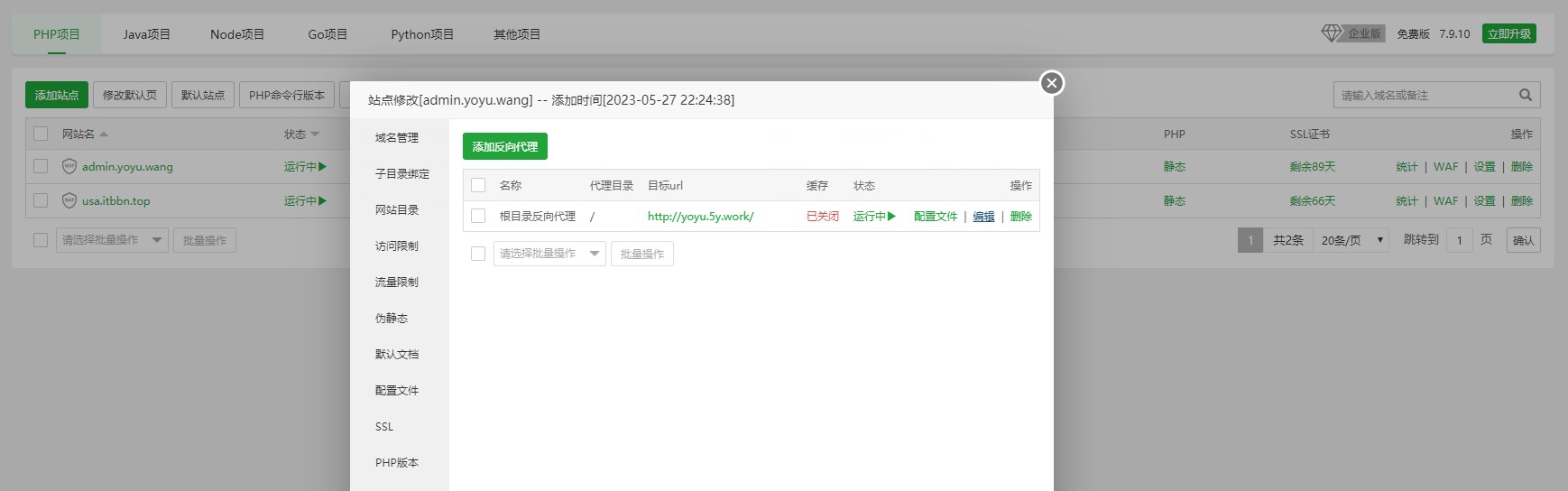Viewport: 1568px width, 491px height.
Task: Switch to Python项目 tab
Action: (x=422, y=34)
